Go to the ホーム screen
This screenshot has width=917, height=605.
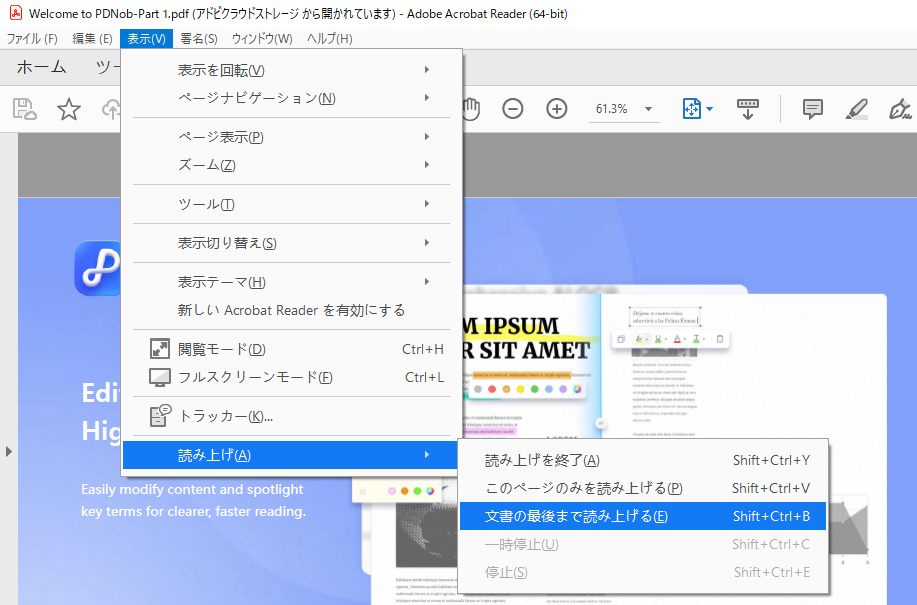point(41,67)
